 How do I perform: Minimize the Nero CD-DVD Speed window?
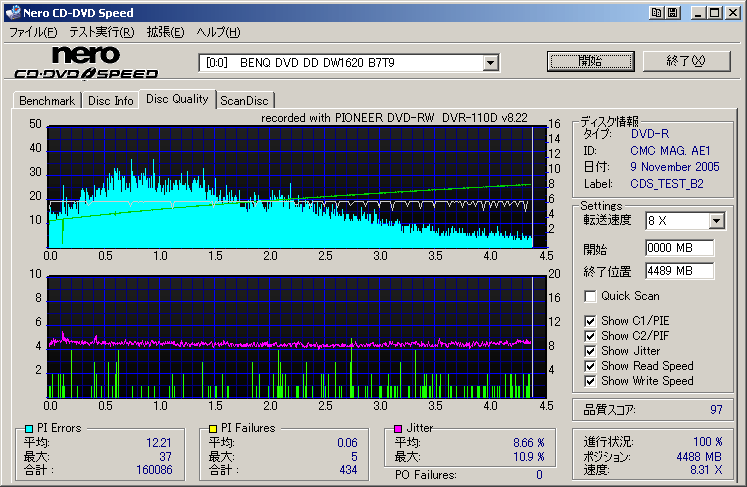(x=697, y=13)
